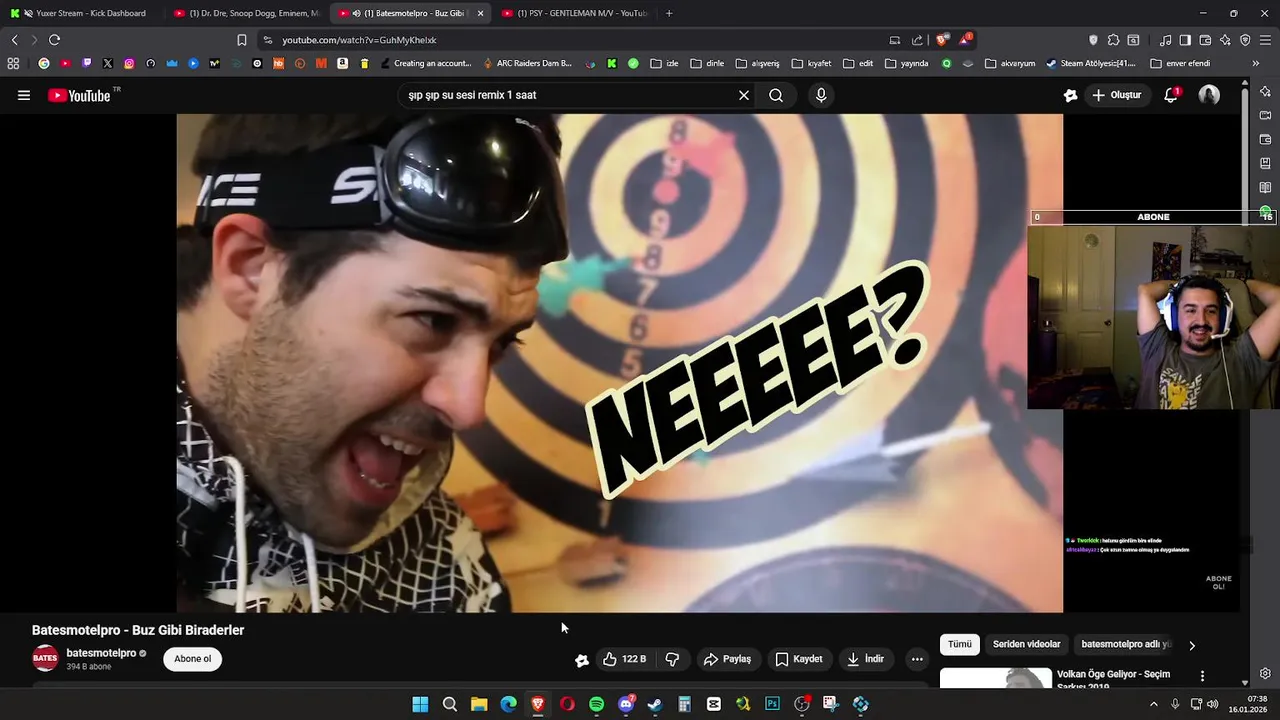The width and height of the screenshot is (1280, 720).
Task: Go back in browser history
Action: 14,40
